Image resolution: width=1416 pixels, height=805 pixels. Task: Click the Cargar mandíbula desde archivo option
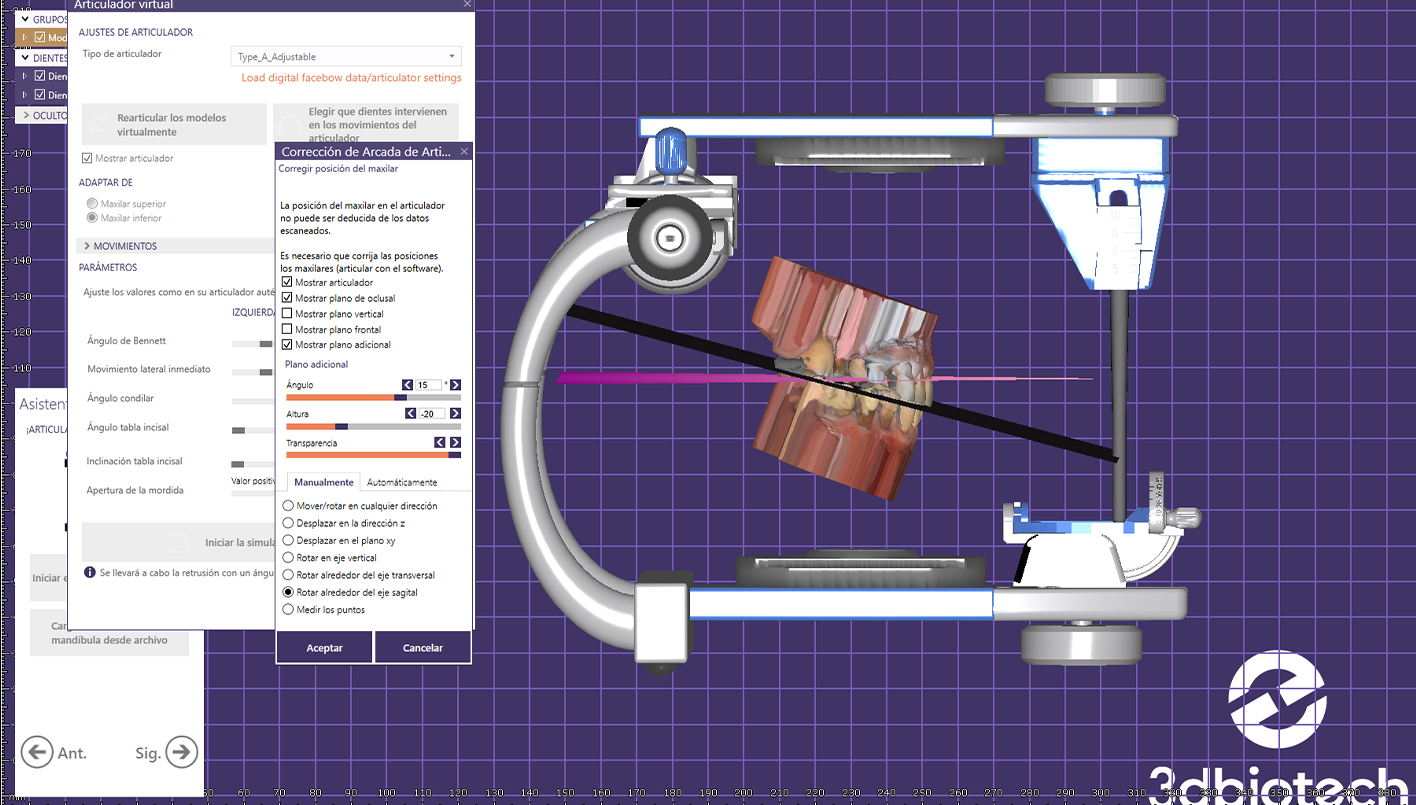tap(108, 632)
